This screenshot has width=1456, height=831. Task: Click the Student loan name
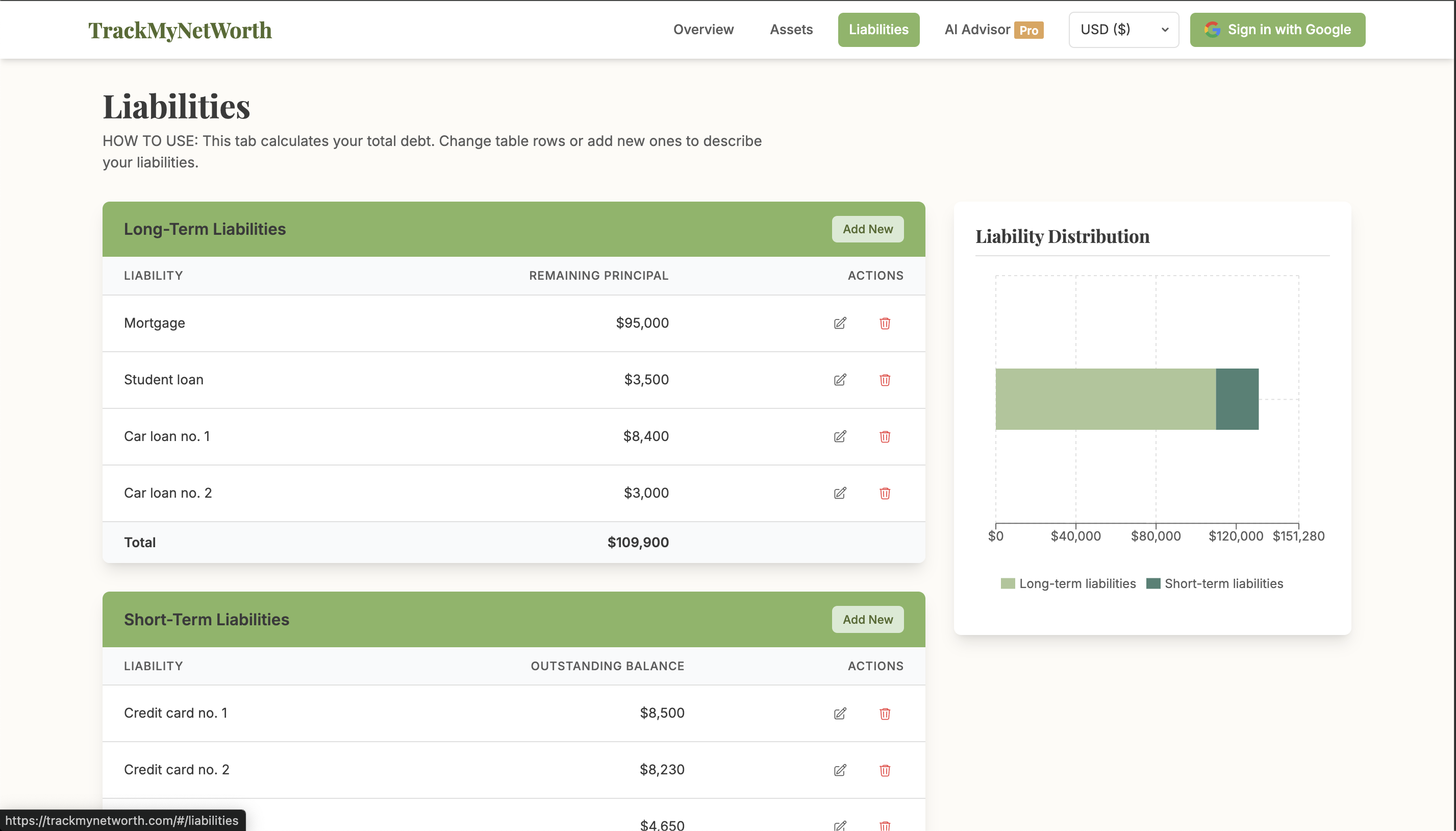[163, 380]
